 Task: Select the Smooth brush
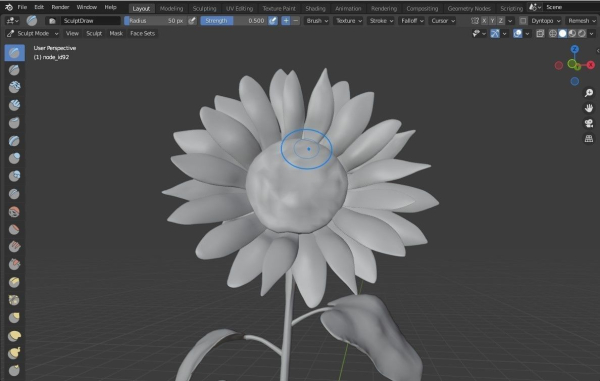(x=15, y=212)
